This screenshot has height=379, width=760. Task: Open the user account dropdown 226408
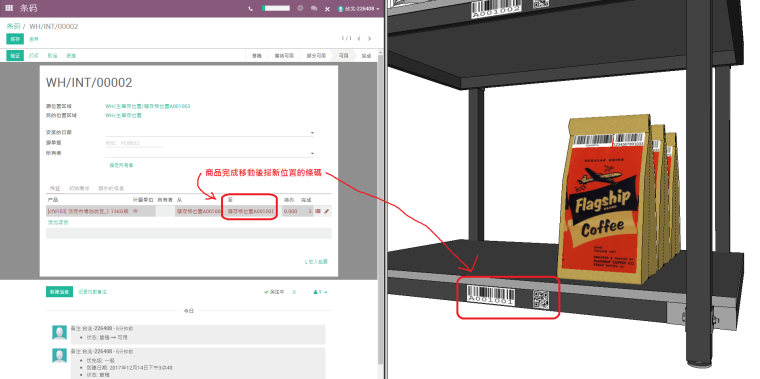[x=359, y=9]
